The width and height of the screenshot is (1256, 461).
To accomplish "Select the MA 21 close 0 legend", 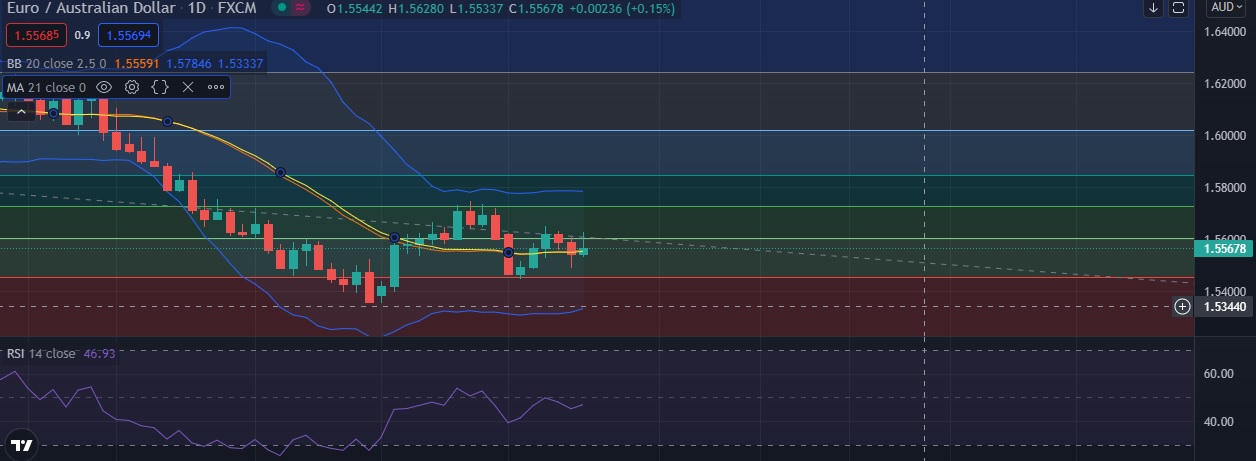I will (x=46, y=87).
